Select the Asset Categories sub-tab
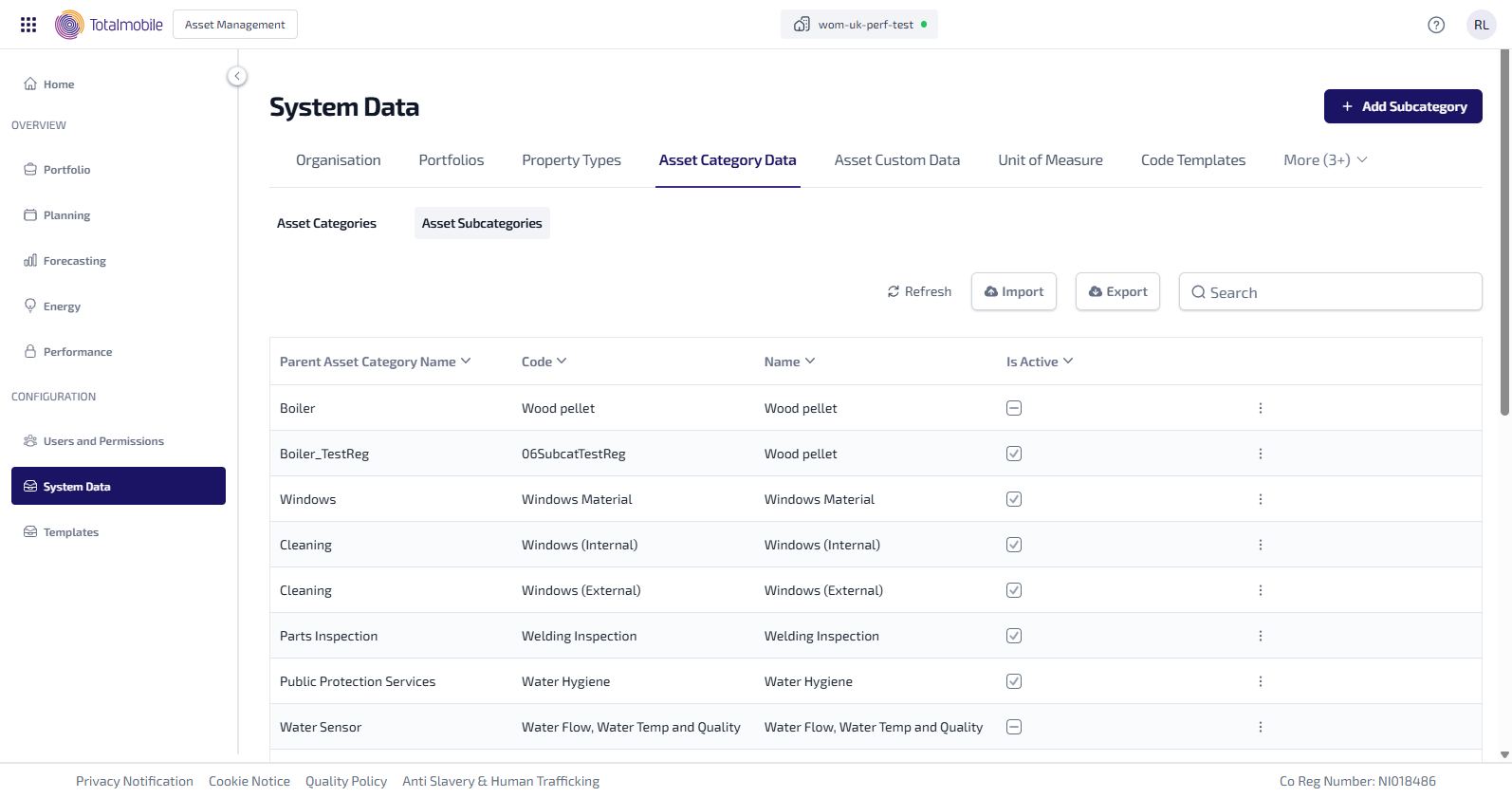 coord(326,223)
